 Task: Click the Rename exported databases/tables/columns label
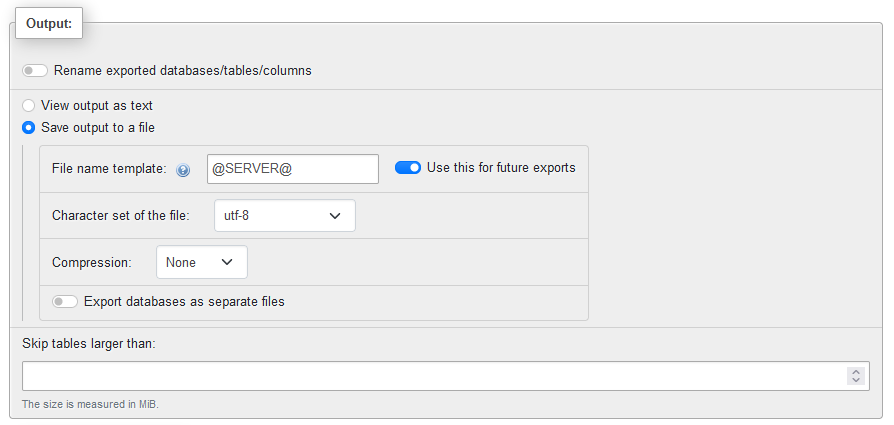pos(182,71)
